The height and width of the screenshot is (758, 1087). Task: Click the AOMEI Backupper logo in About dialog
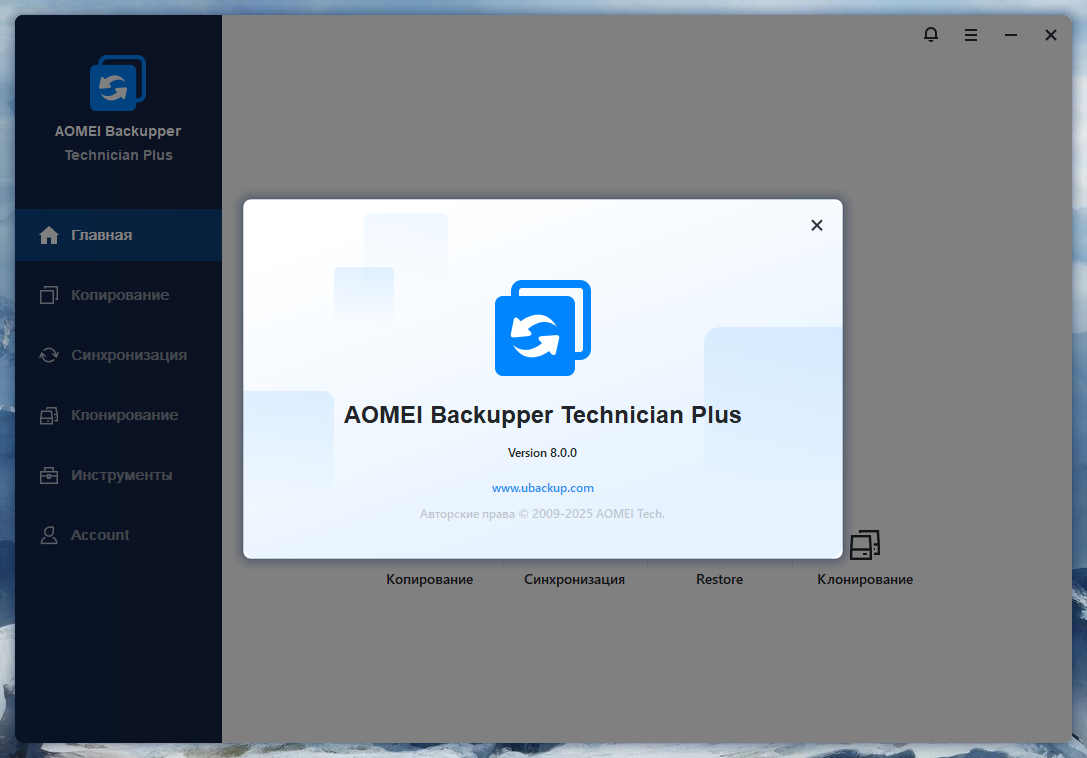543,328
